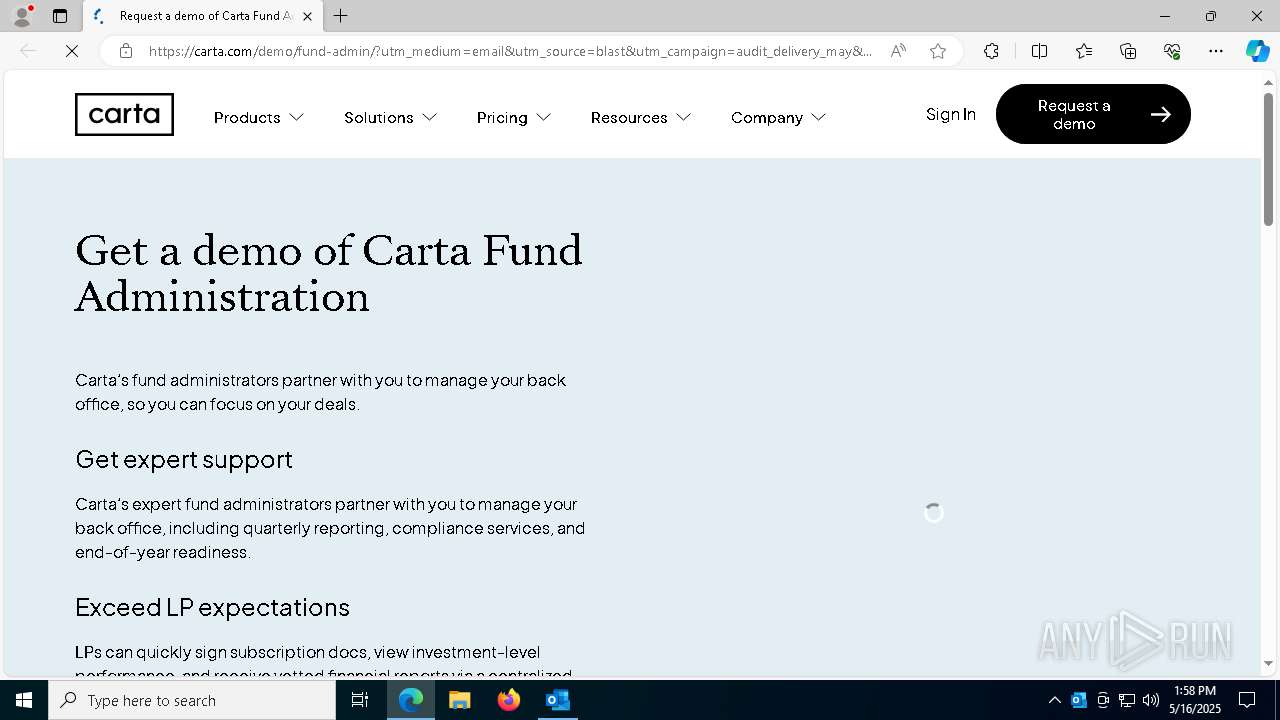Image resolution: width=1280 pixels, height=720 pixels.
Task: Open the notification center icon
Action: [x=1248, y=700]
